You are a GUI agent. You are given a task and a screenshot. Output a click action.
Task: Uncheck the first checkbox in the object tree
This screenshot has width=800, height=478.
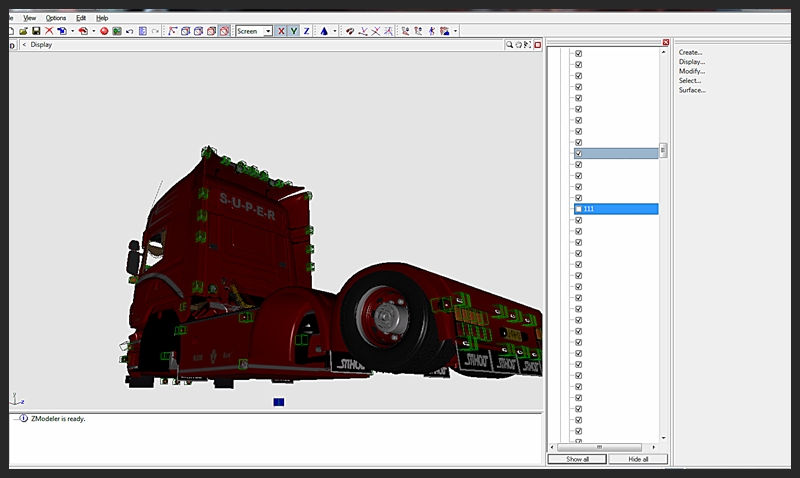tap(578, 54)
